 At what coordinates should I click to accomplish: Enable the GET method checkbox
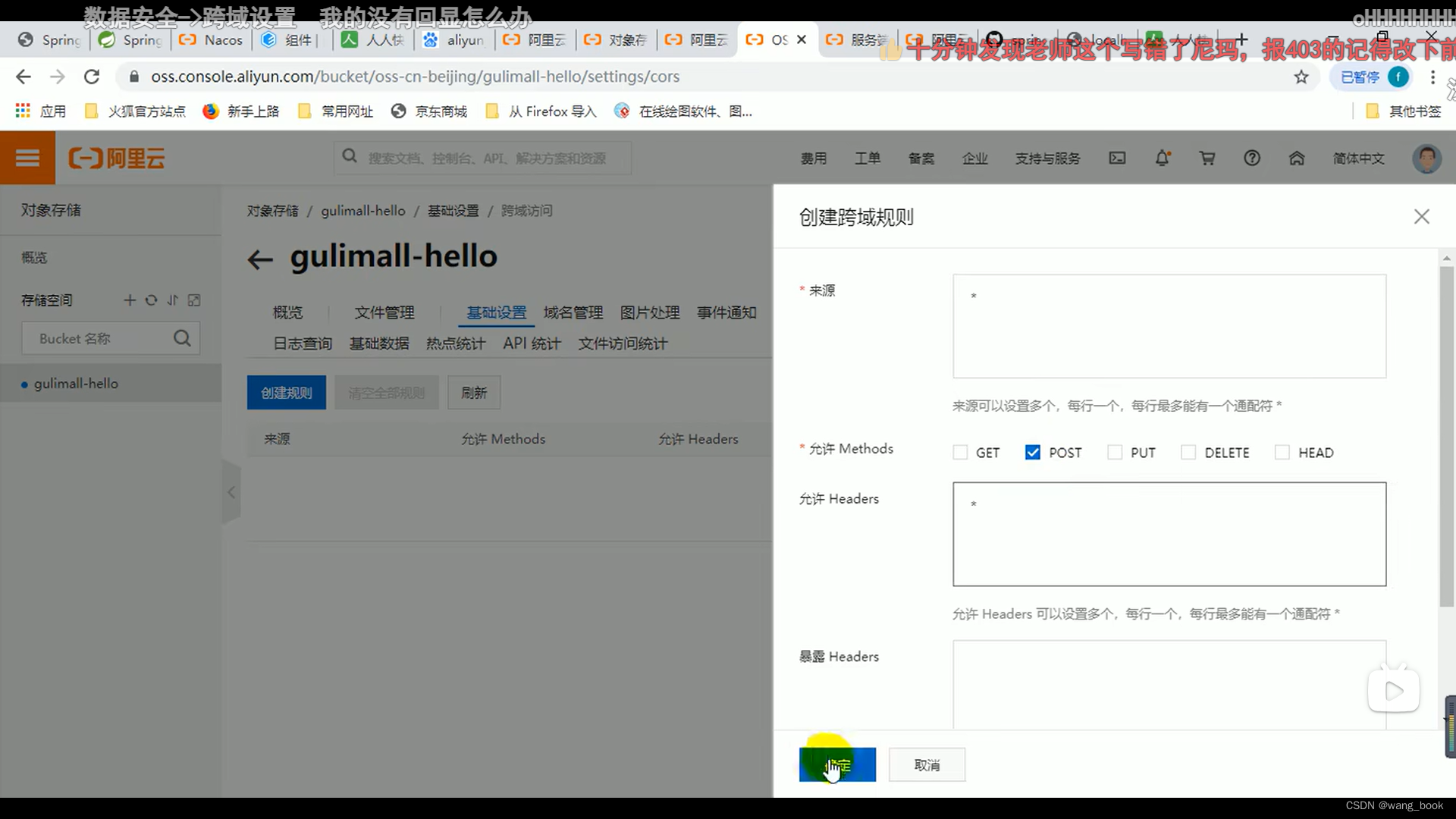[x=960, y=453]
